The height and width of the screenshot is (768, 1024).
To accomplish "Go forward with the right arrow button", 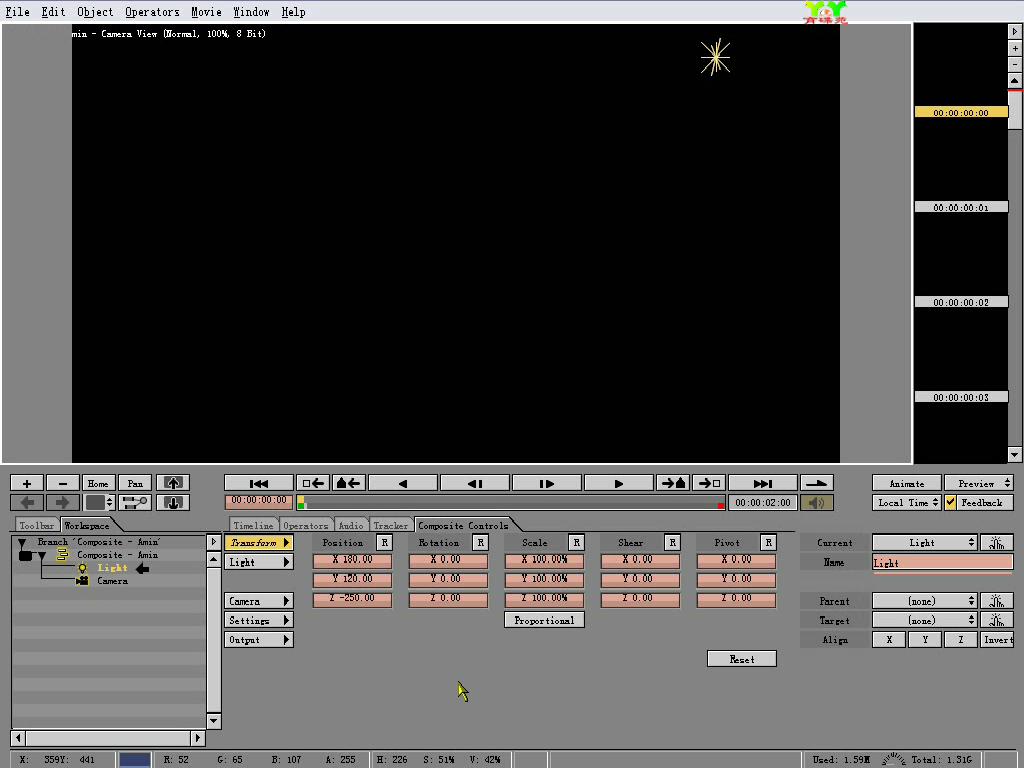I will click(63, 502).
